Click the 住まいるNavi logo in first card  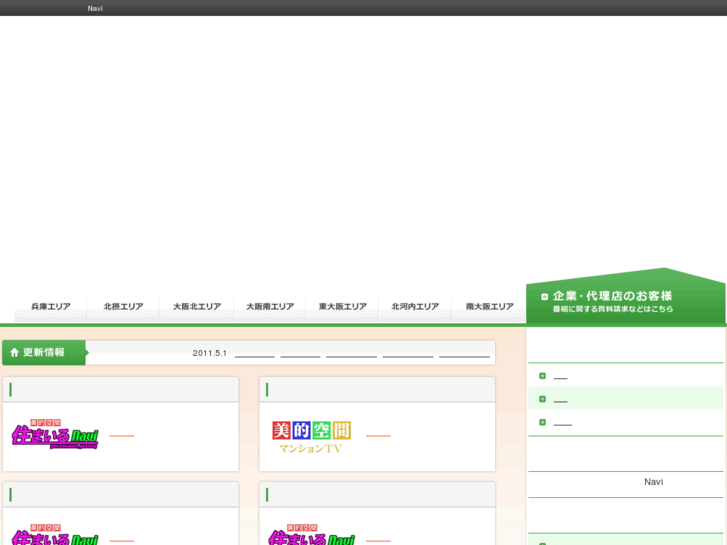[55, 434]
